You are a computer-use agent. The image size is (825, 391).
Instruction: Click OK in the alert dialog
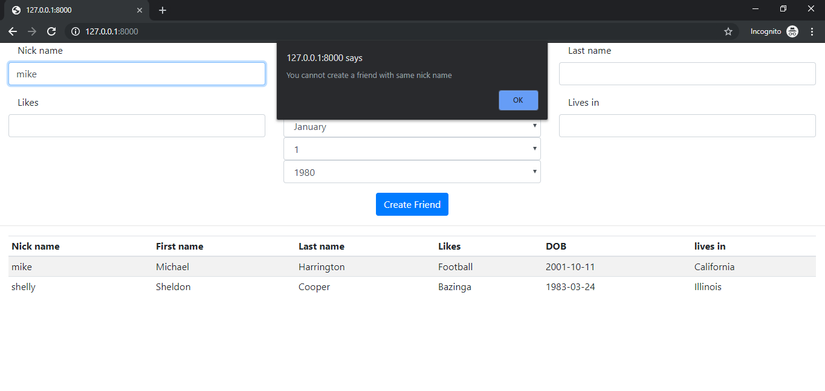(518, 100)
